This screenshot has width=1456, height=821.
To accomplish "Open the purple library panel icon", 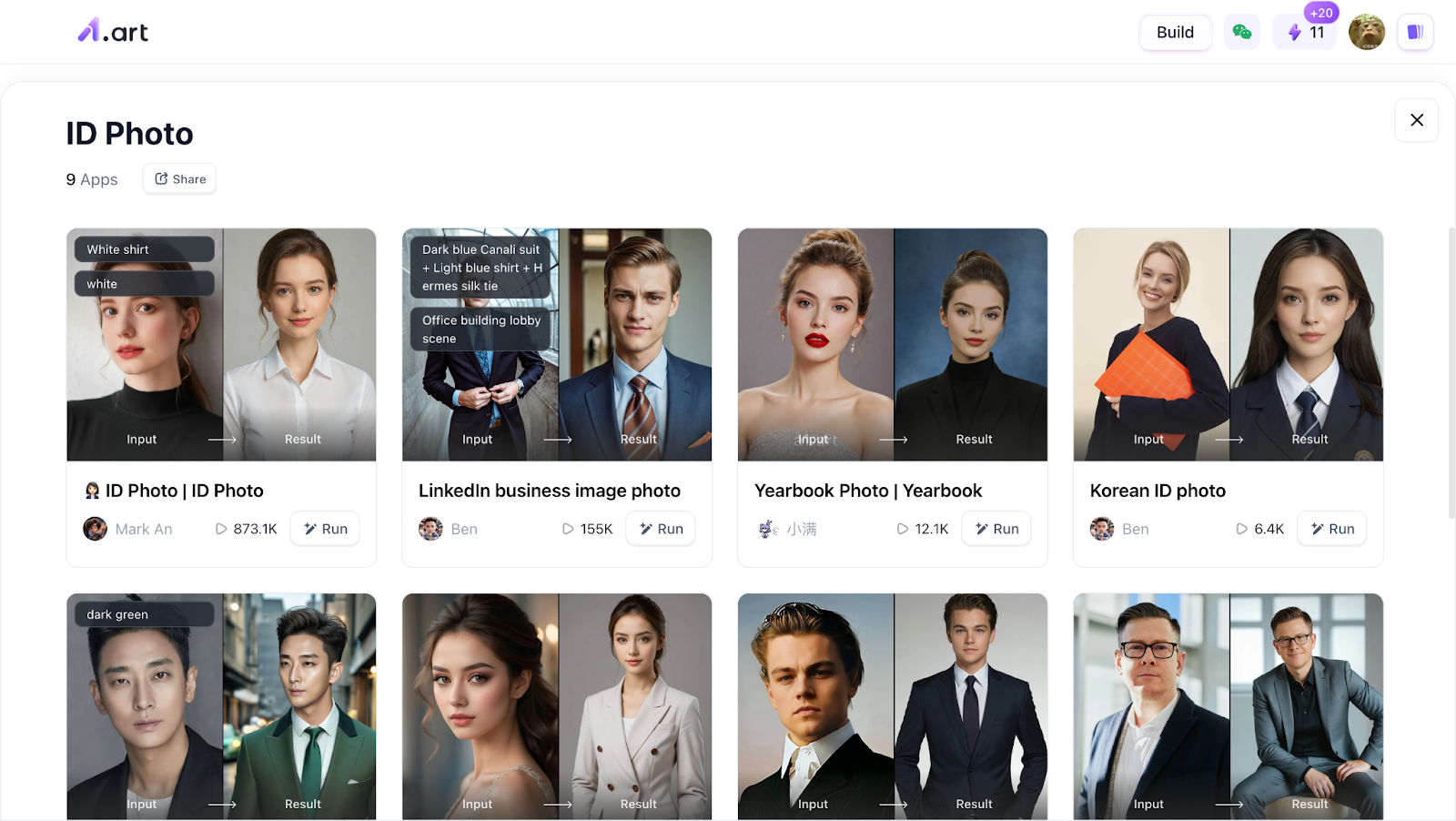I will click(x=1415, y=33).
